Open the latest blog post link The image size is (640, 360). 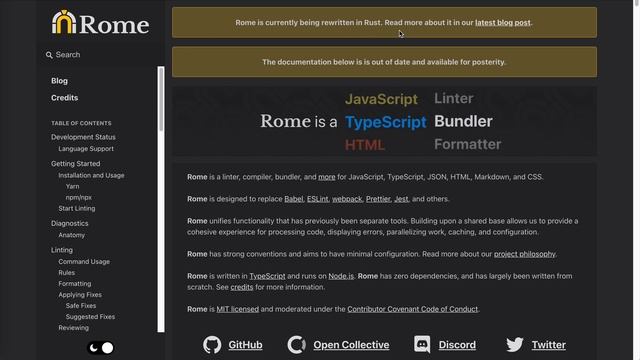[503, 23]
